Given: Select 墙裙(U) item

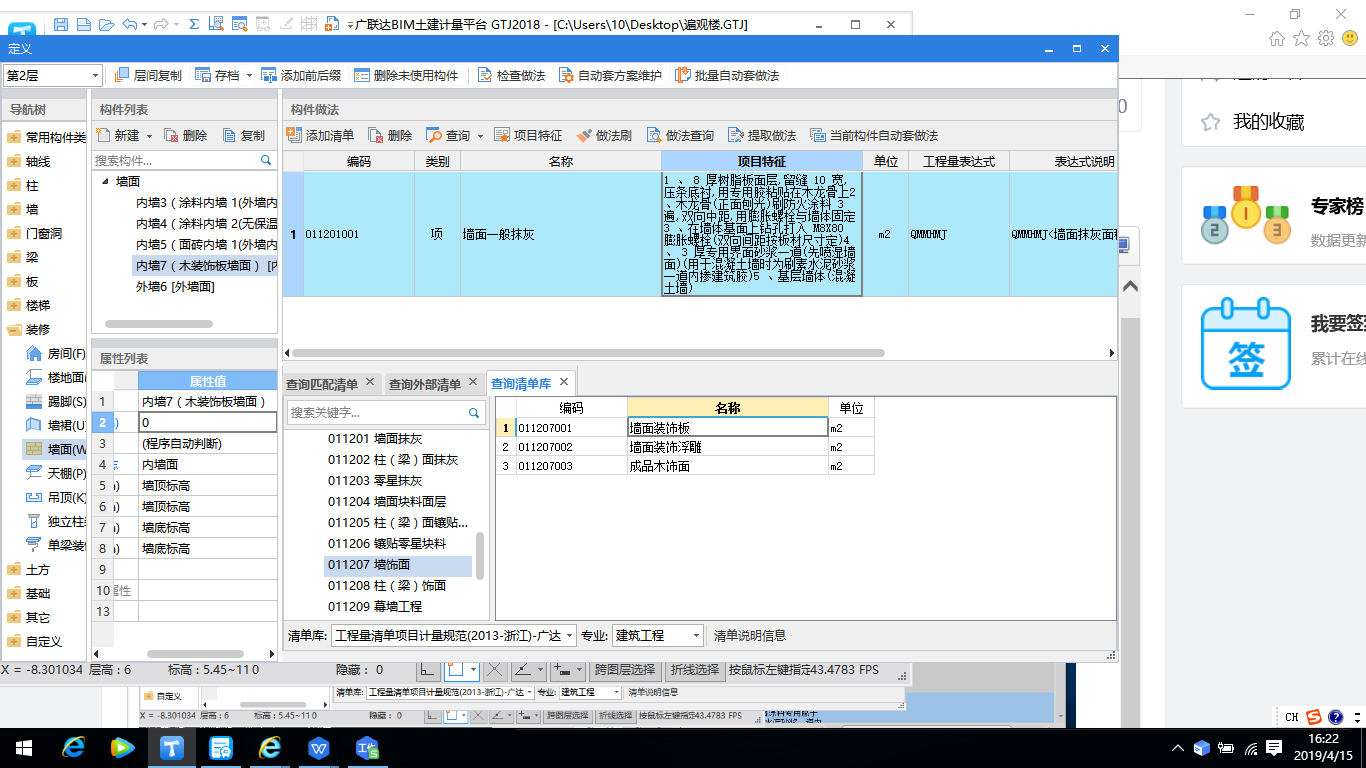Looking at the screenshot, I should (x=56, y=425).
